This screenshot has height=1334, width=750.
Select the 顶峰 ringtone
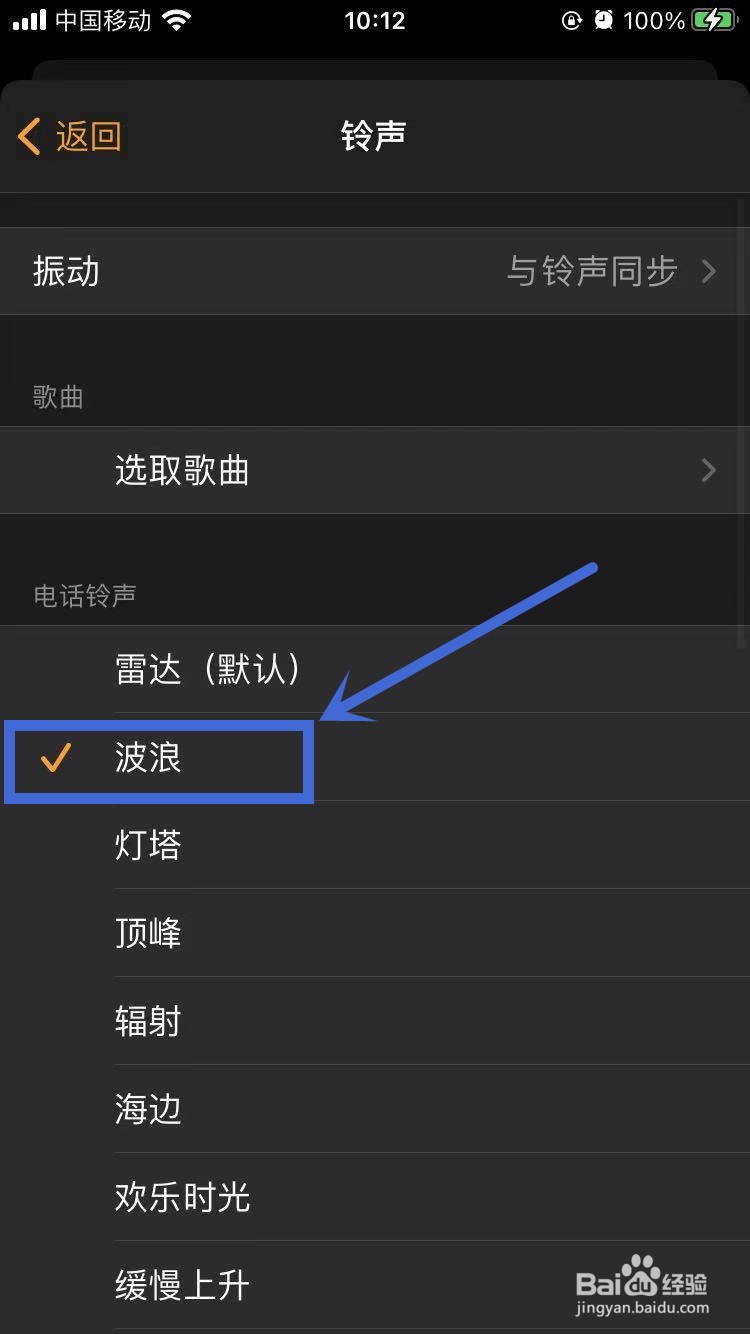375,933
